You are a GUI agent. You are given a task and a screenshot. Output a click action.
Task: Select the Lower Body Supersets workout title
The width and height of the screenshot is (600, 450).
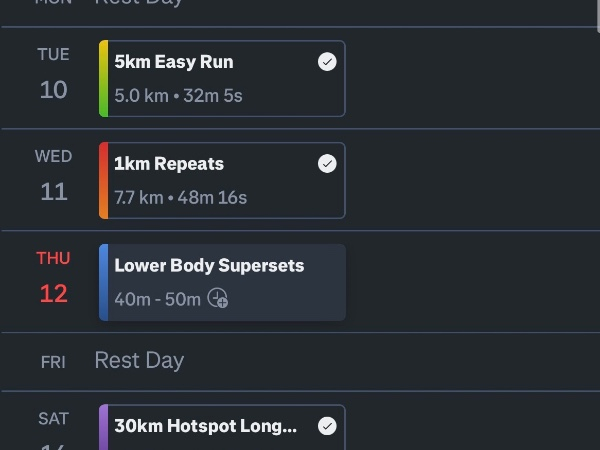point(209,266)
